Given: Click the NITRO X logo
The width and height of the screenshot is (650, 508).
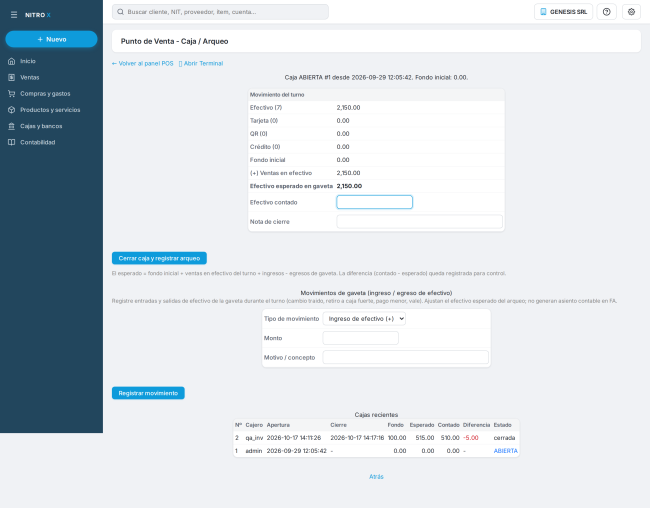Looking at the screenshot, I should tap(38, 15).
